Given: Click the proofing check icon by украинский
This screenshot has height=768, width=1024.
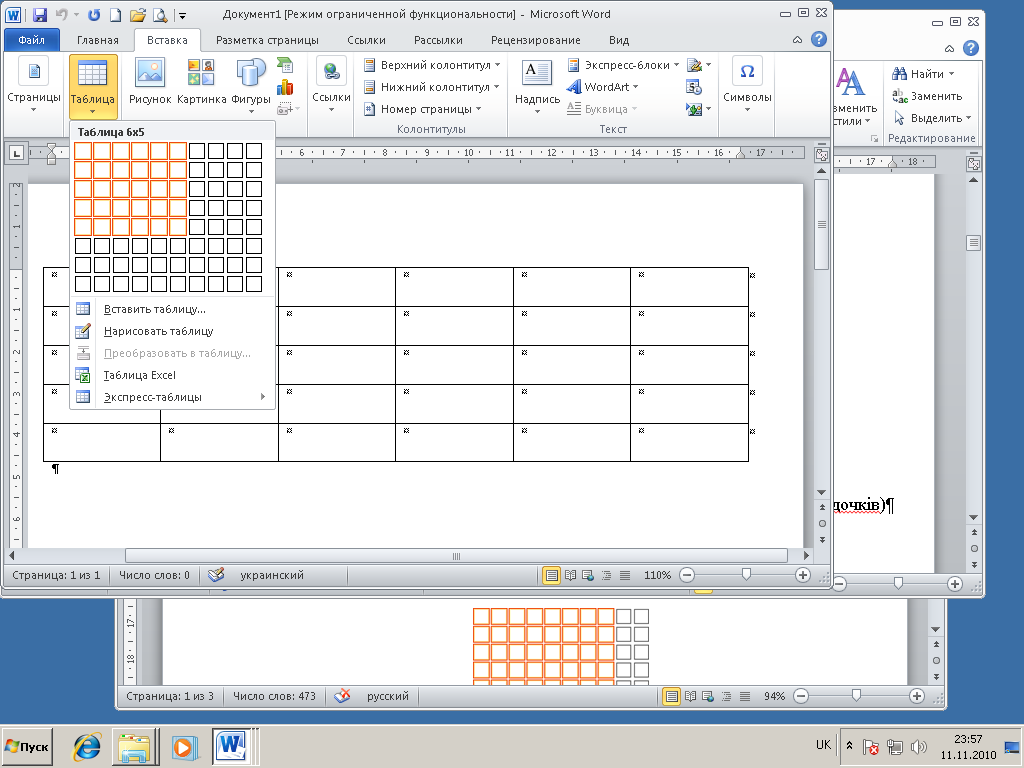Looking at the screenshot, I should [216, 575].
